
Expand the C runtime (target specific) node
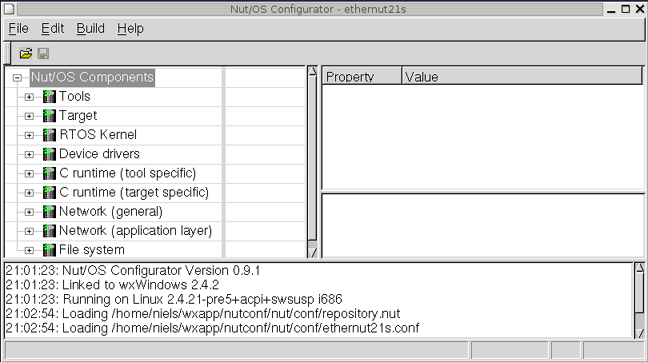click(x=29, y=193)
